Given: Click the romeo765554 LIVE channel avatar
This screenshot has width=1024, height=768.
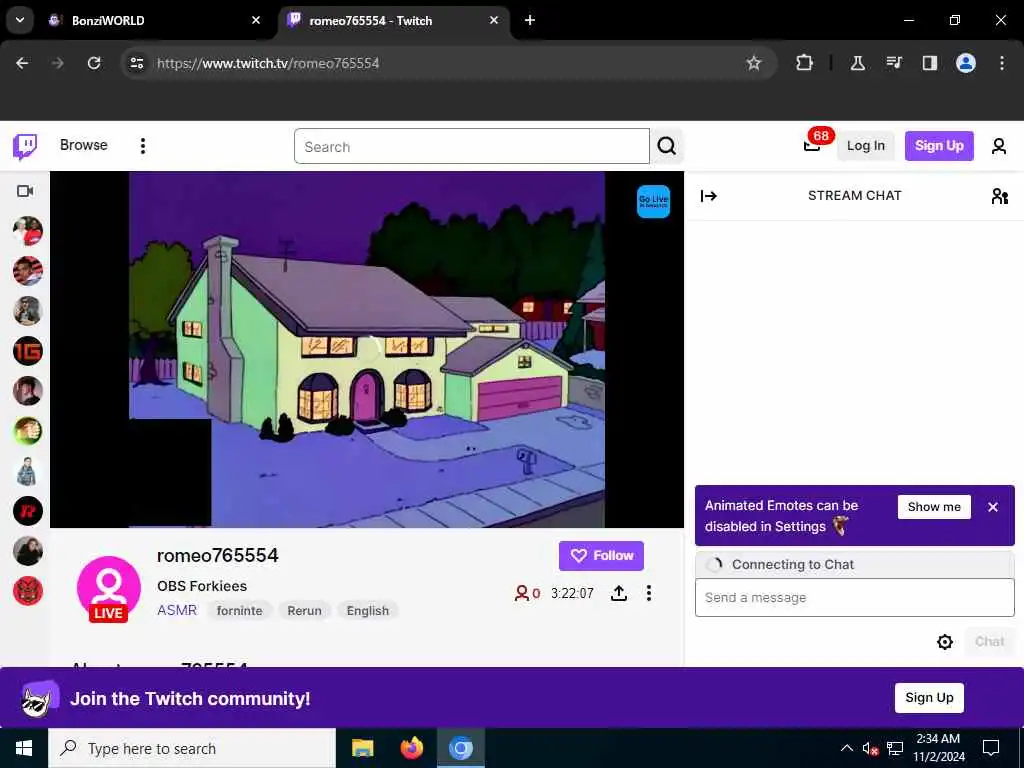Looking at the screenshot, I should pyautogui.click(x=109, y=588).
